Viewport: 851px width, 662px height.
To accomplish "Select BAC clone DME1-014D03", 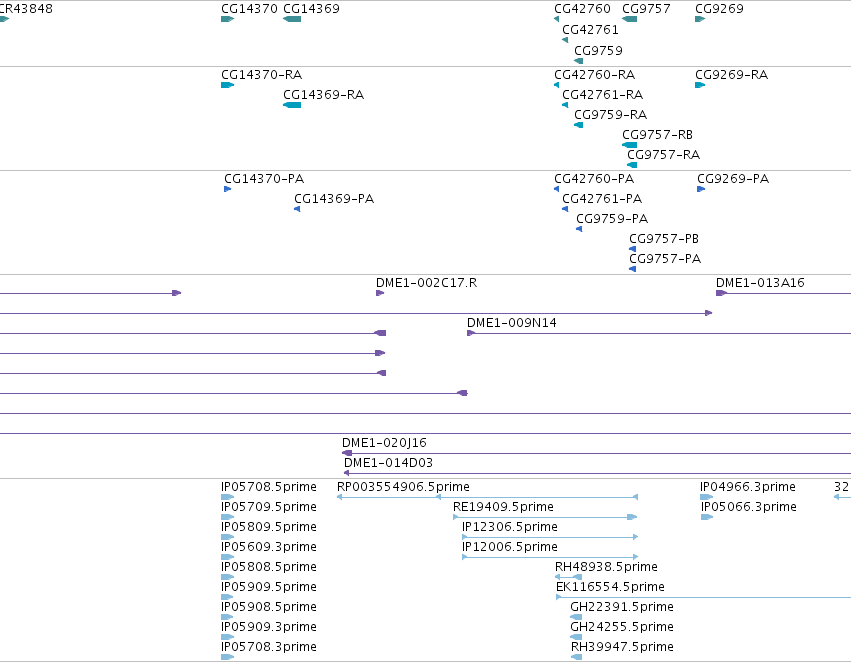I will [x=598, y=473].
